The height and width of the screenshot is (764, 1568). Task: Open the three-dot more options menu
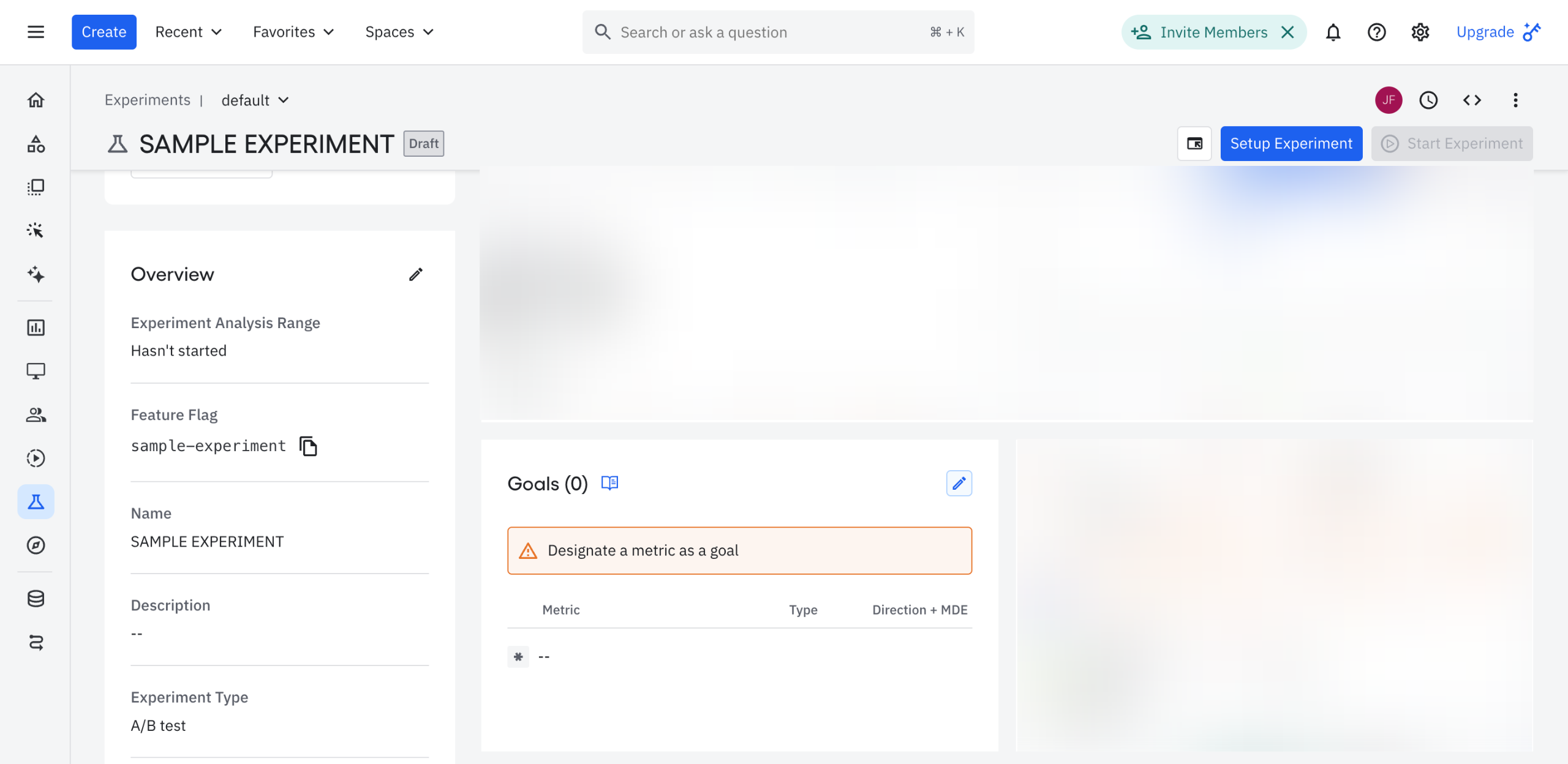(1515, 100)
